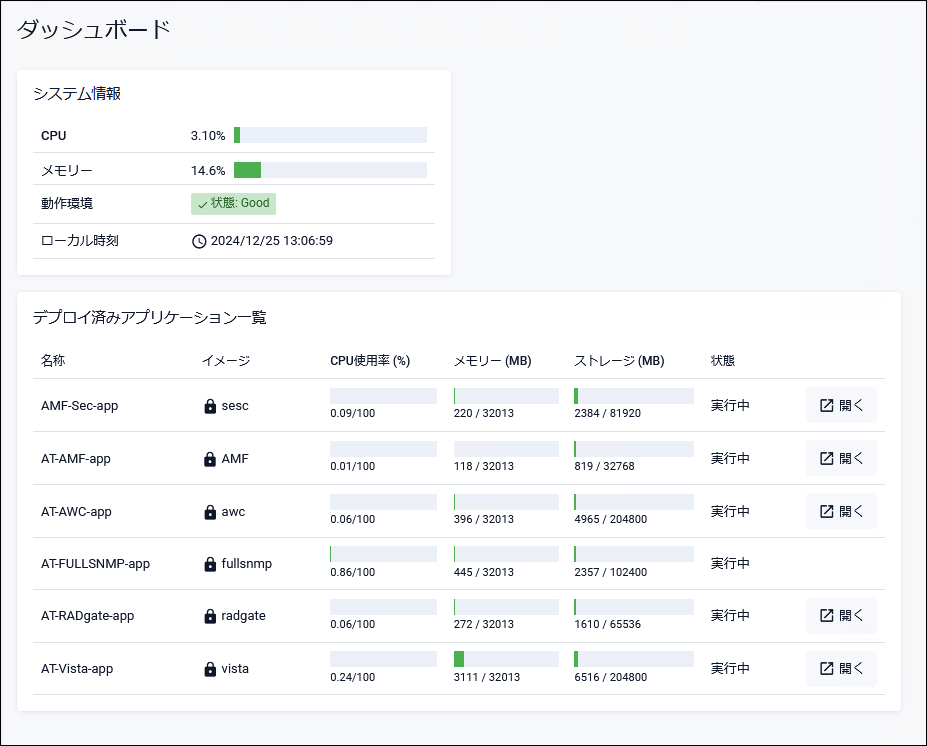This screenshot has width=927, height=746.
Task: Click the 3.10% CPU value
Action: (208, 136)
